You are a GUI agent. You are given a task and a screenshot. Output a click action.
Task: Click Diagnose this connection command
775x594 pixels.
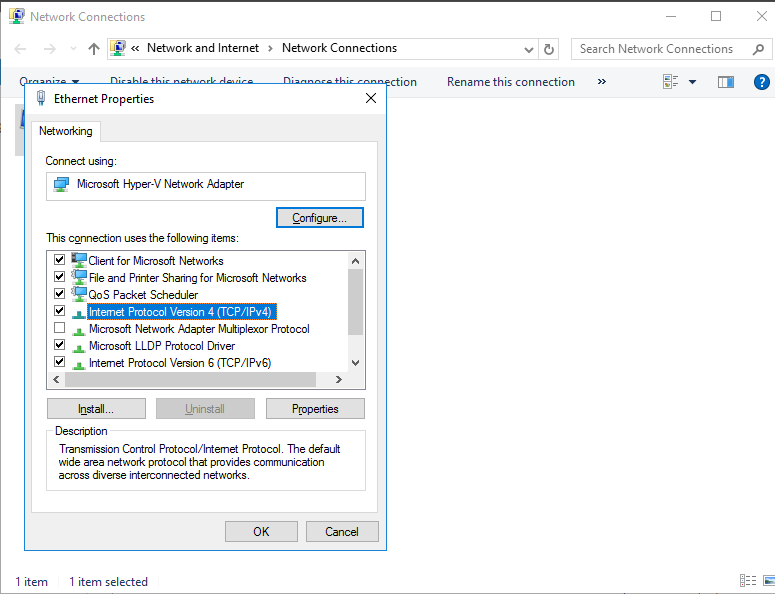click(350, 82)
